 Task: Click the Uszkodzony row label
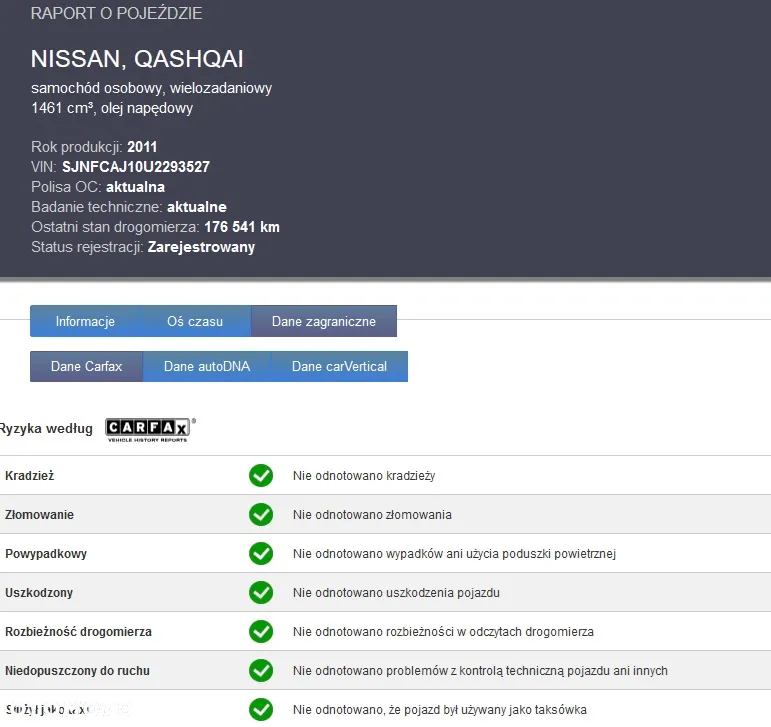tap(39, 592)
